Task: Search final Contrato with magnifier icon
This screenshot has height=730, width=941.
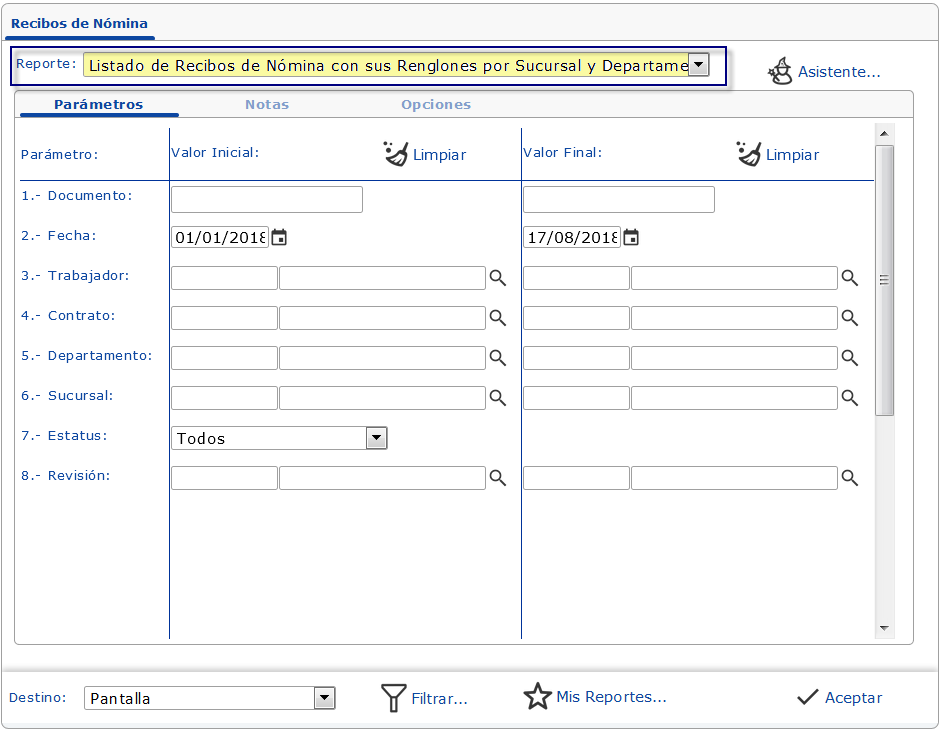Action: [x=850, y=318]
